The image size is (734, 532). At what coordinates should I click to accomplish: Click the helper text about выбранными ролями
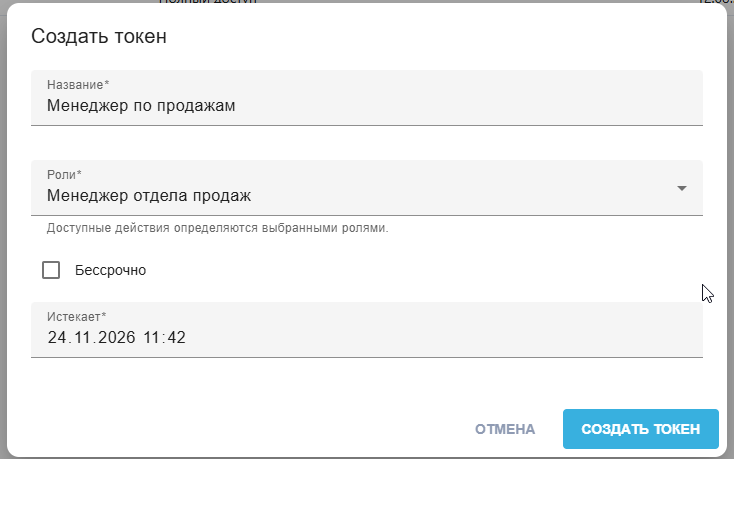pos(218,228)
